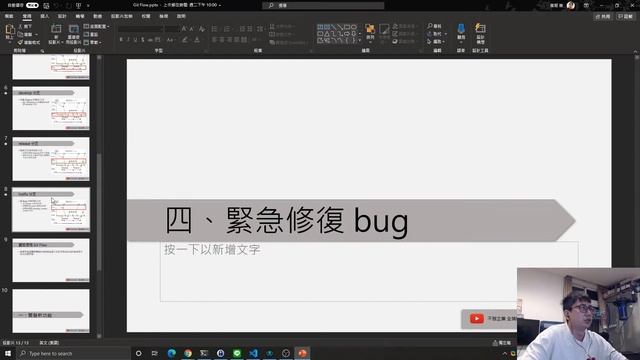Open the Quick Styles gallery
Viewport: 640px width, 360px height.
(384, 32)
